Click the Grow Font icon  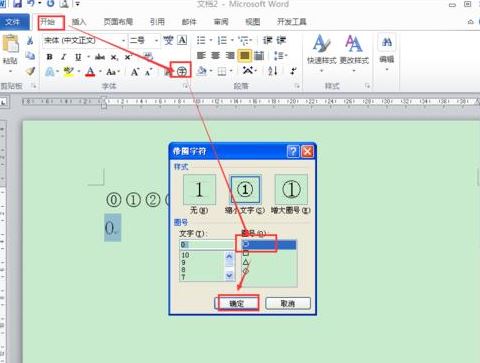[134, 72]
